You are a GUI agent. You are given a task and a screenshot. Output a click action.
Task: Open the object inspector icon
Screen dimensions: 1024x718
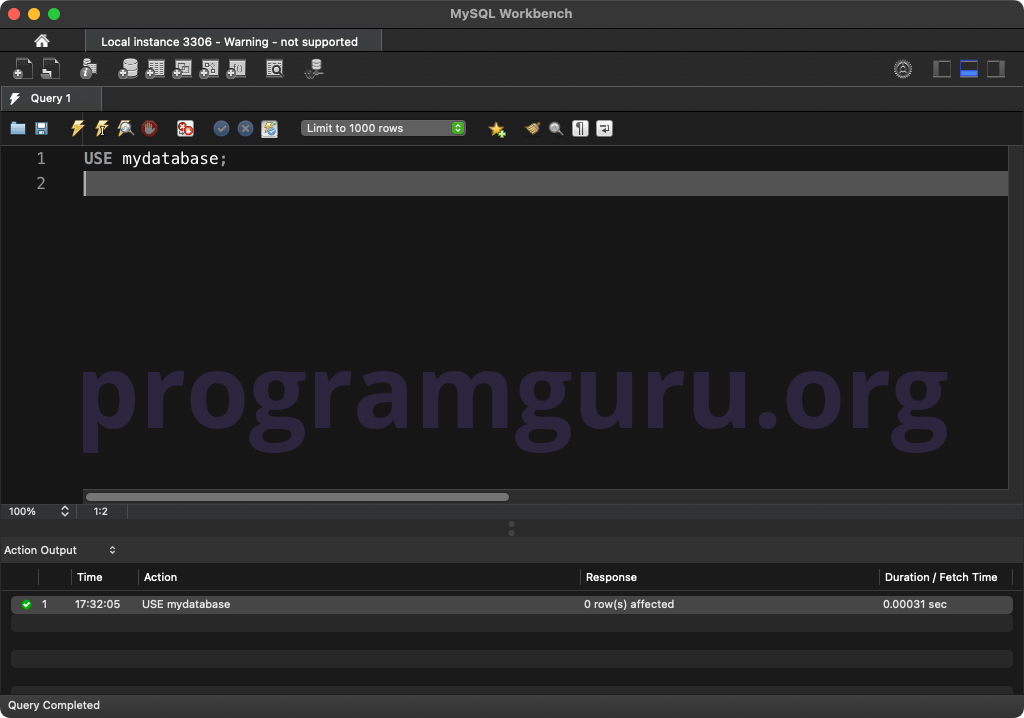(x=88, y=69)
